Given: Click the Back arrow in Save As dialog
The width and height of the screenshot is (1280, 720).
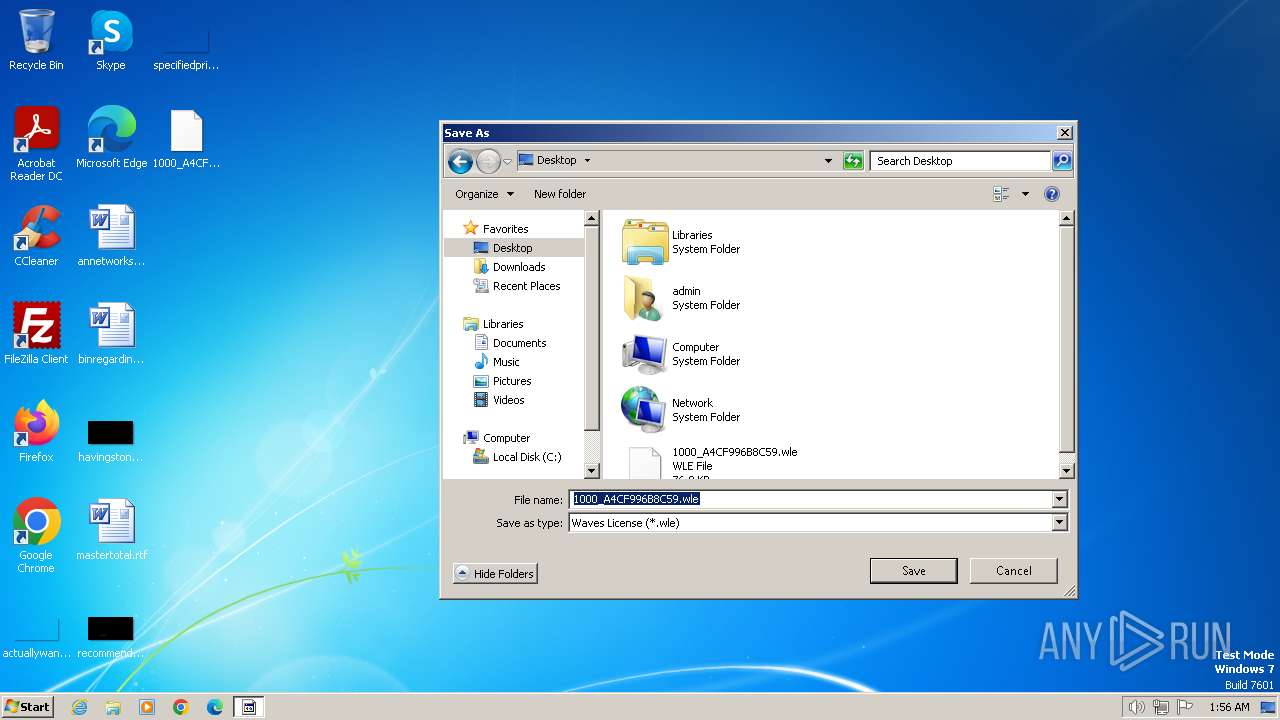Looking at the screenshot, I should pos(460,160).
